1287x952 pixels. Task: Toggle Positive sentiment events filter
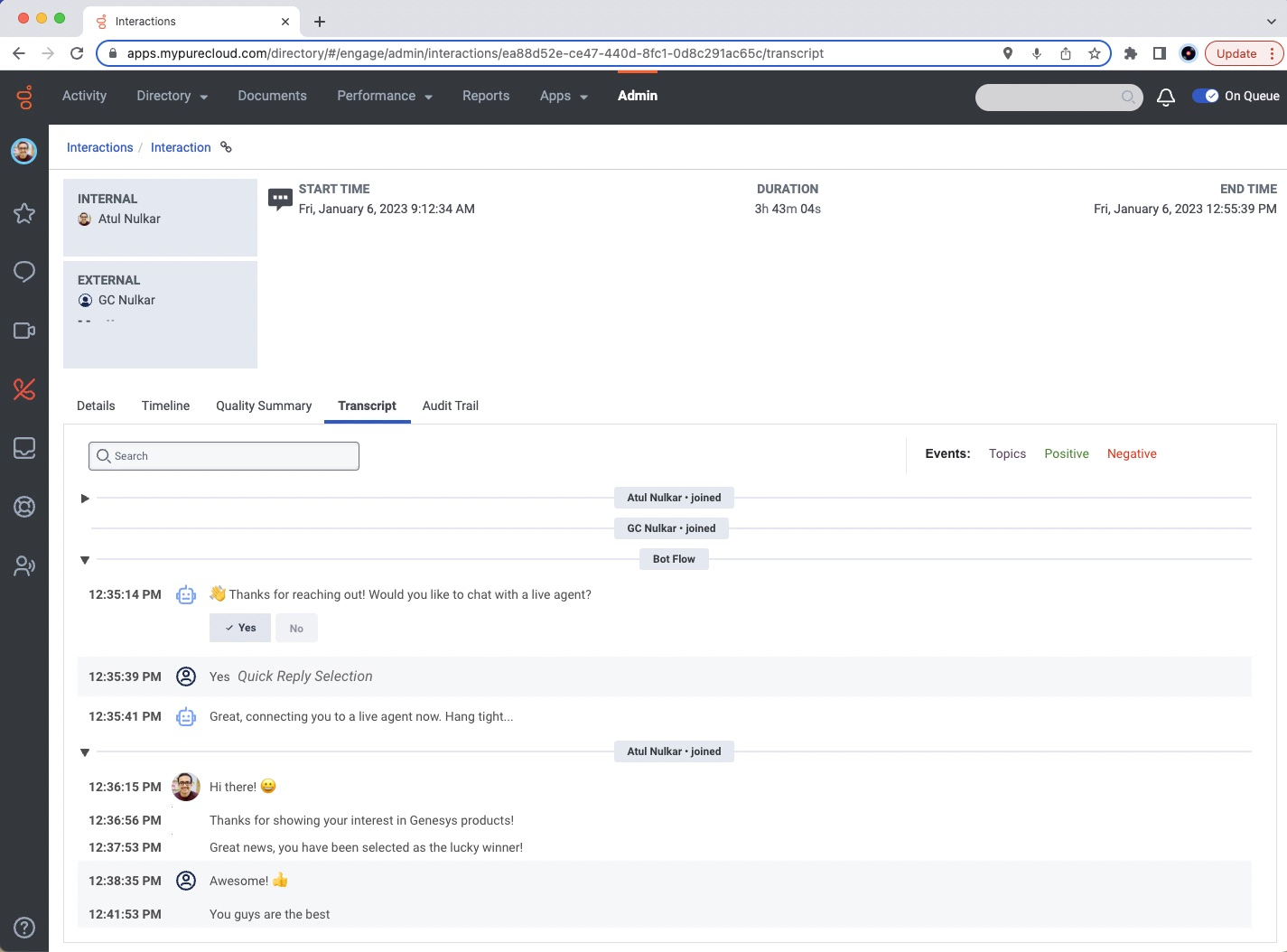click(1067, 453)
